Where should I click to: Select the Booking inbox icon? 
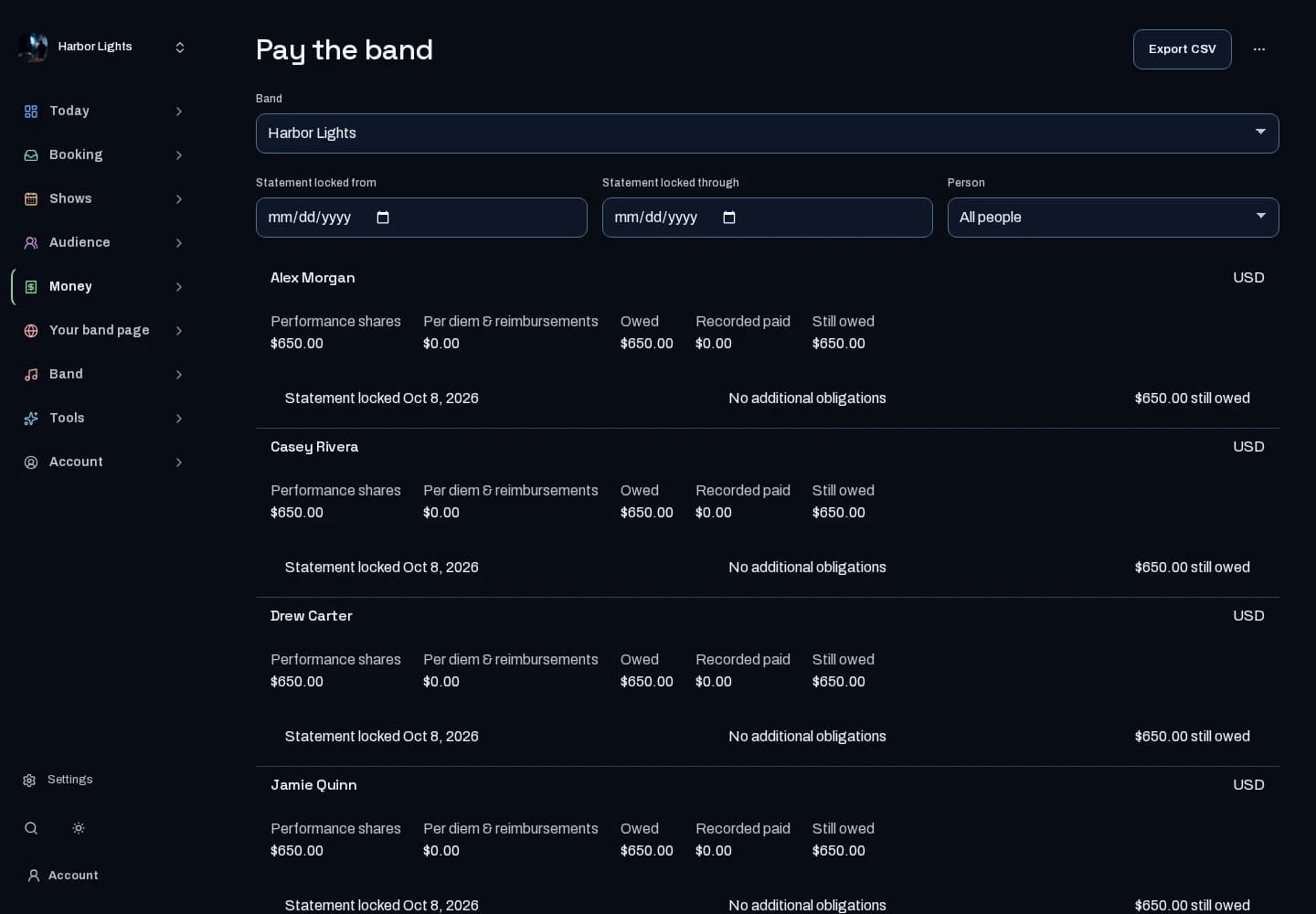tap(31, 155)
